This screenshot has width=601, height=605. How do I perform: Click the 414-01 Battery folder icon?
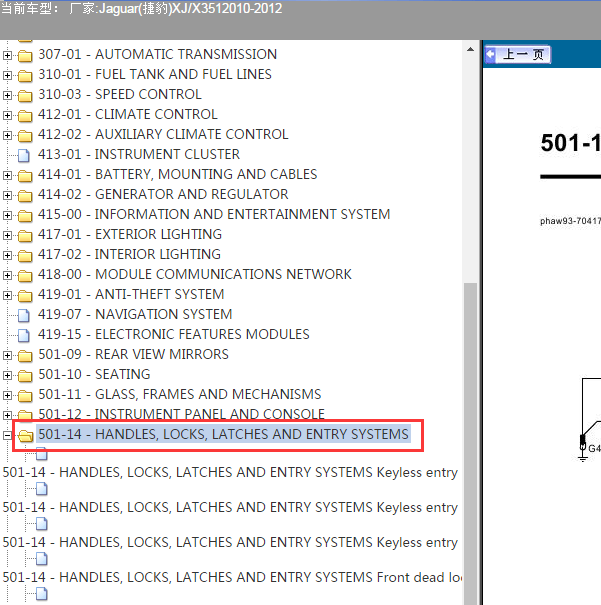click(x=25, y=176)
